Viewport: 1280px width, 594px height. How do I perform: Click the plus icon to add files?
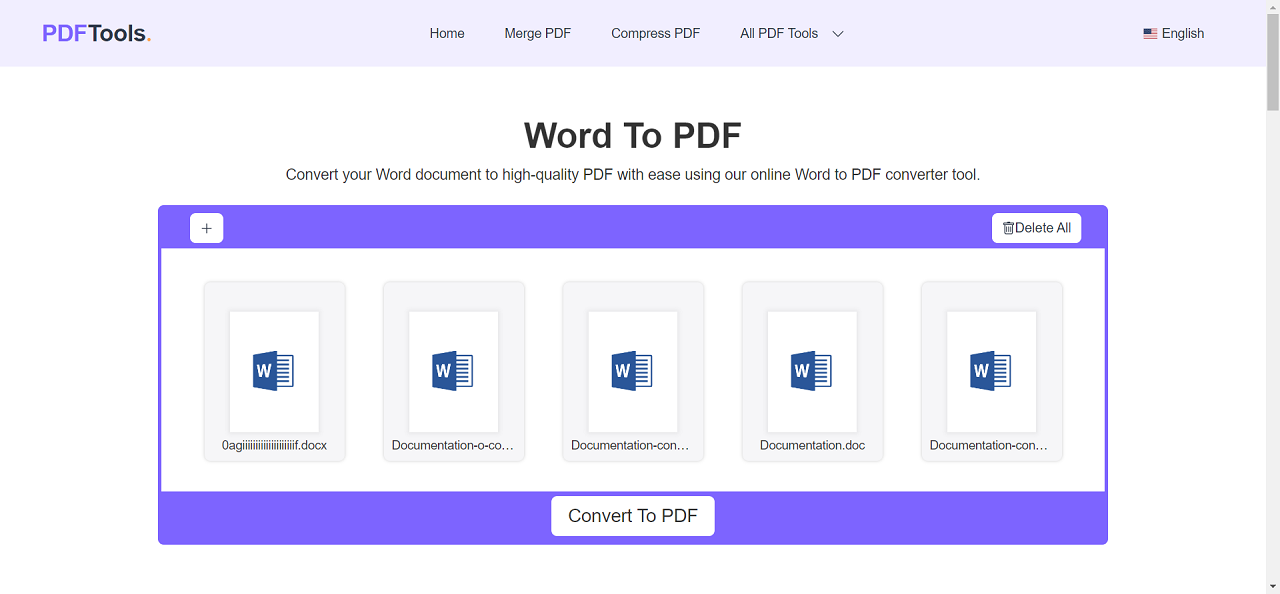tap(206, 228)
